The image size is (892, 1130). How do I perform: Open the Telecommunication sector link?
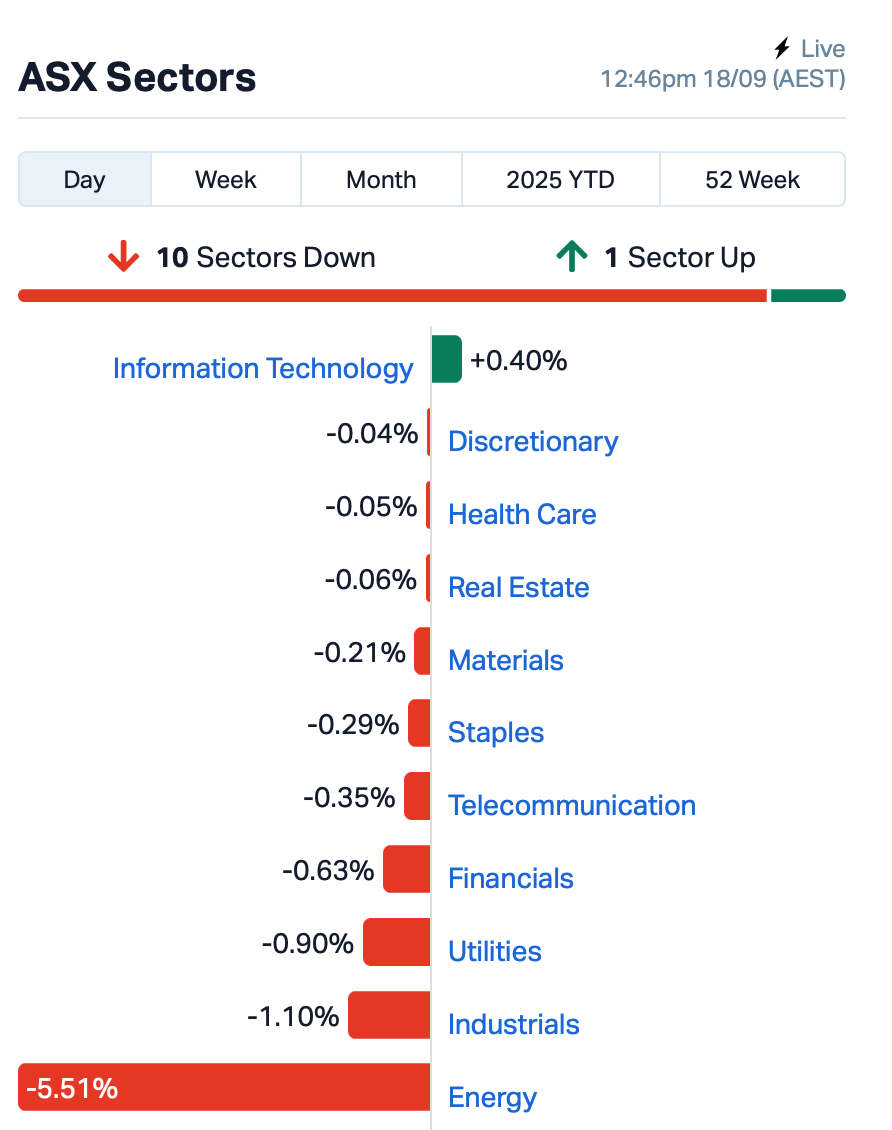tap(572, 805)
